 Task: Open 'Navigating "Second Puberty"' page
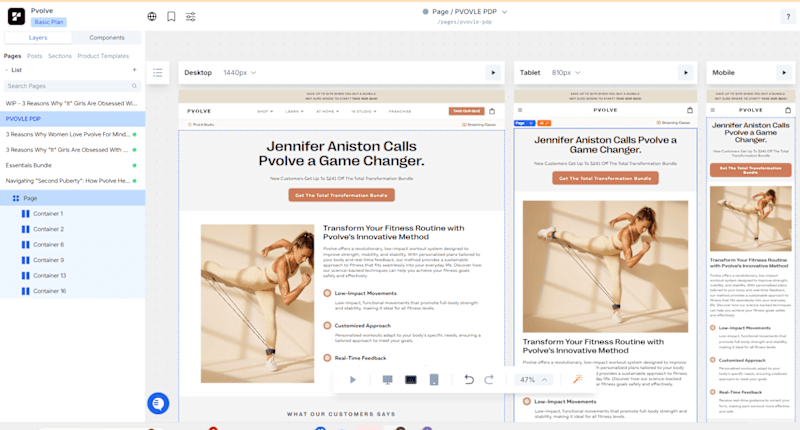coord(72,181)
